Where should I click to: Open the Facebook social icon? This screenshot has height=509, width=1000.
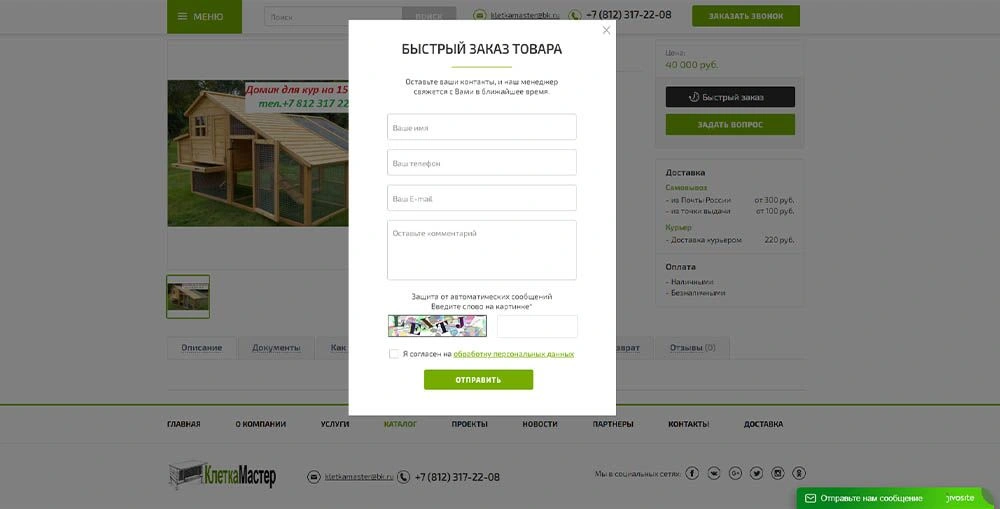click(692, 473)
